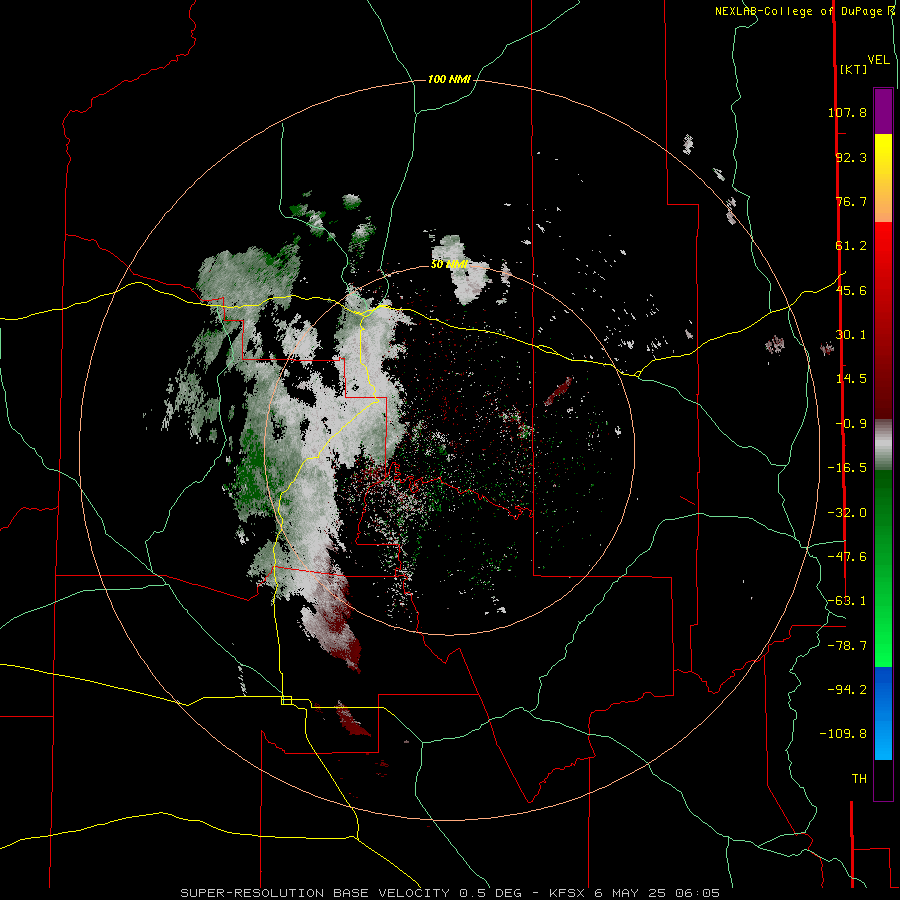The height and width of the screenshot is (900, 900).
Task: Click the [KT] units label
Action: point(853,69)
